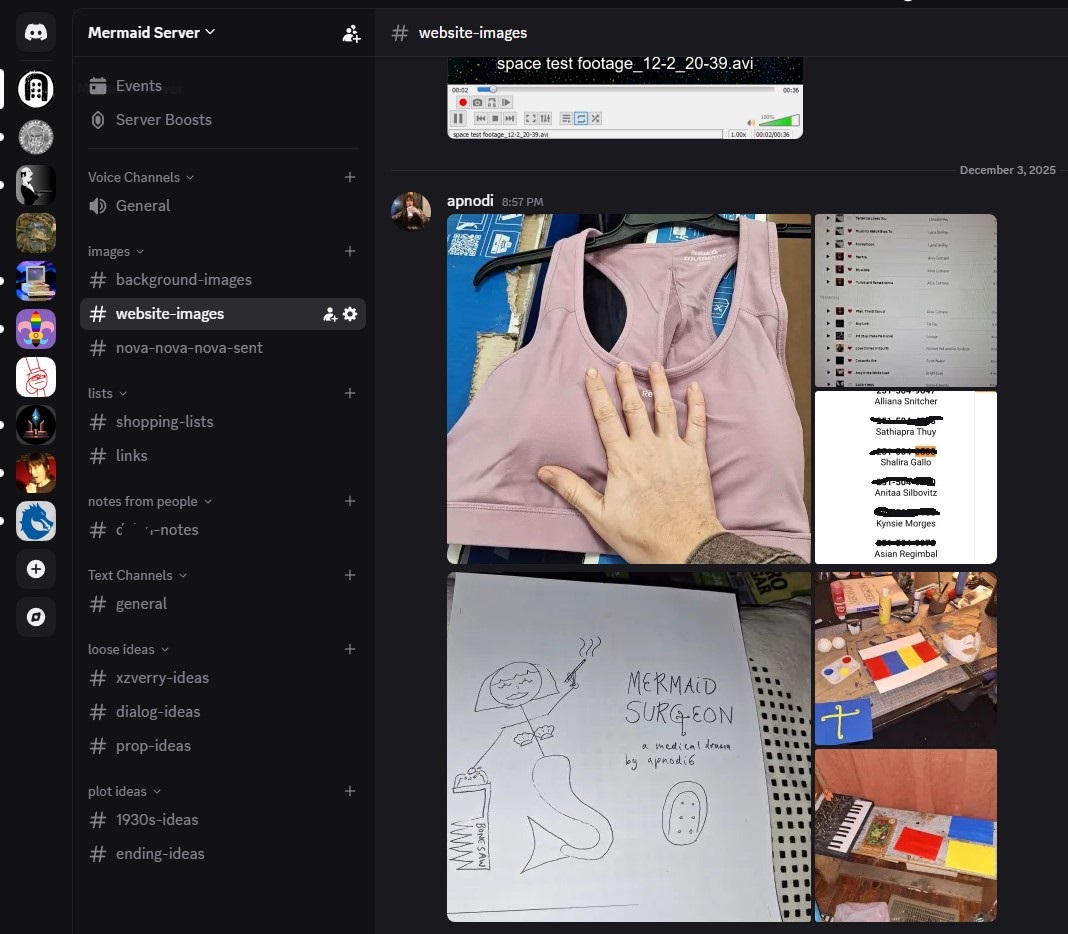Switch to the shopping-lists channel
The image size is (1068, 934).
pos(164,422)
